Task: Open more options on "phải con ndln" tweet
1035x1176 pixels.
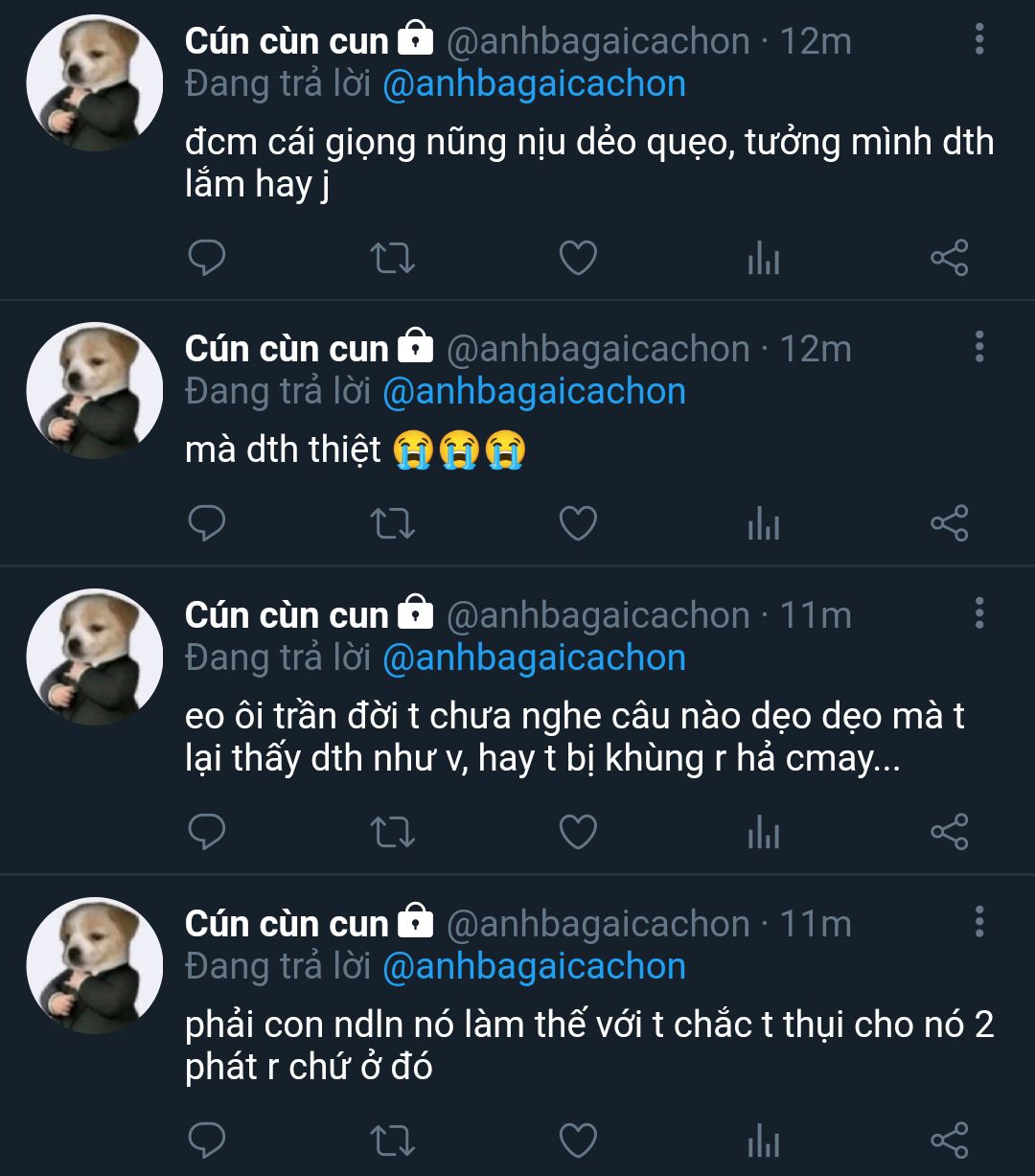Action: [978, 922]
